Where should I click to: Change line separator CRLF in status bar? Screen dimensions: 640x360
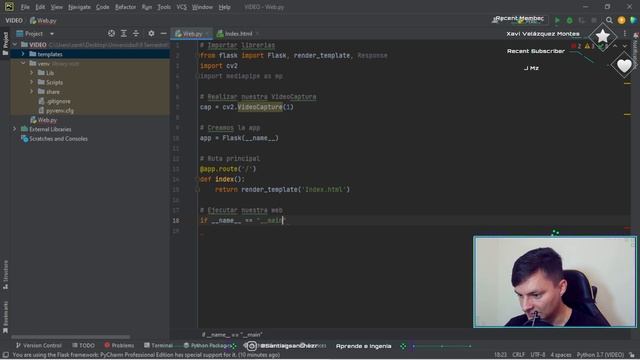pos(518,355)
